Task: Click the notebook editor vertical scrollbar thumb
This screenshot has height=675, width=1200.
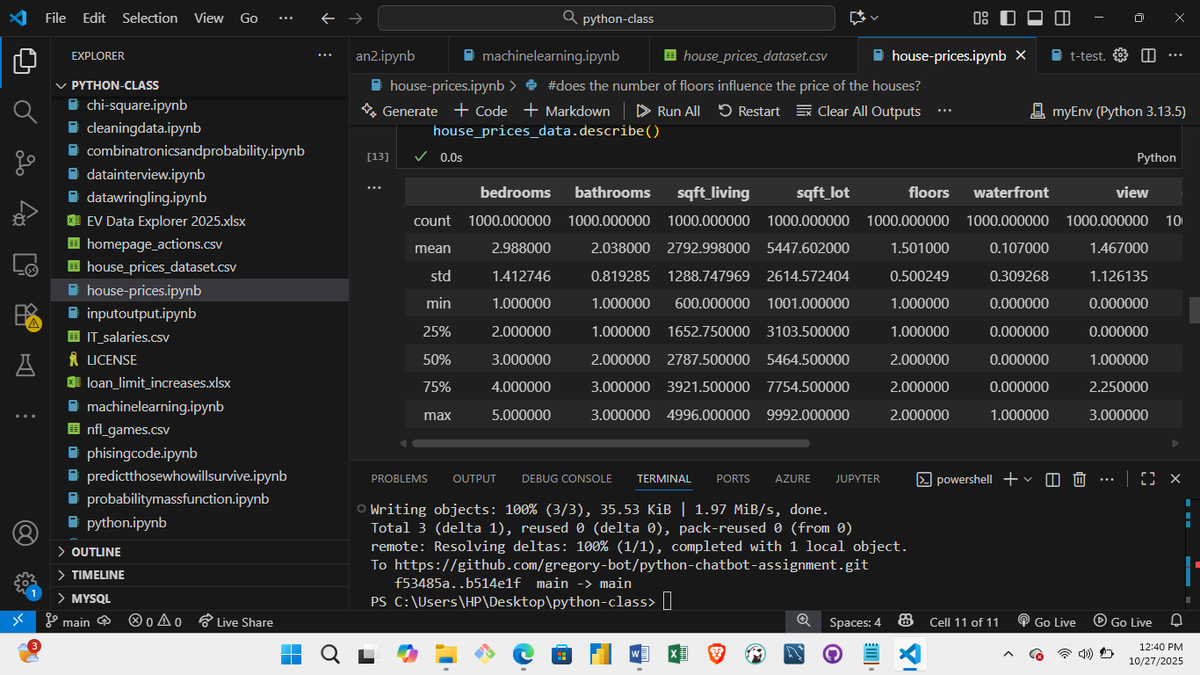Action: pos(1194,310)
